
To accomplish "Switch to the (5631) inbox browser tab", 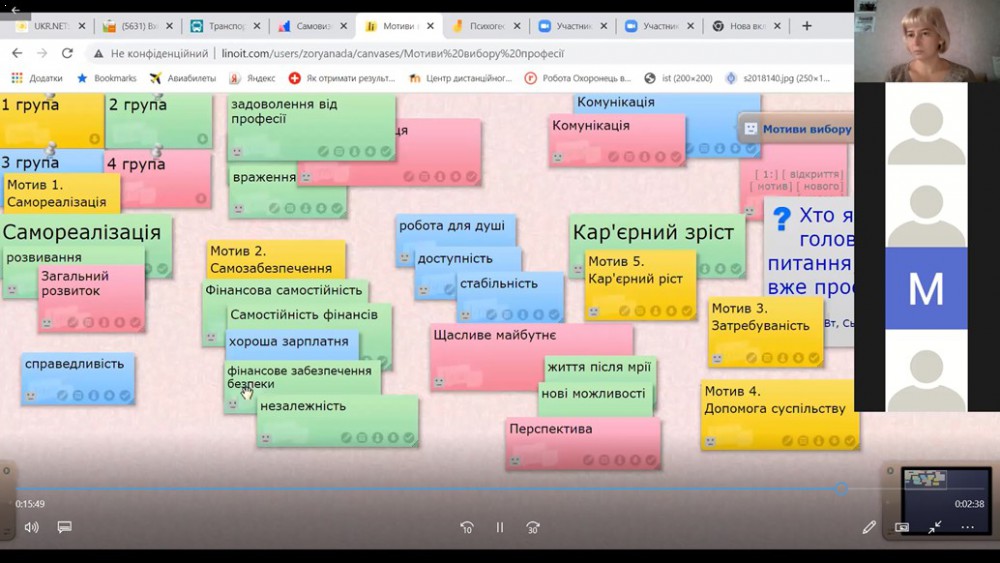I will point(138,26).
